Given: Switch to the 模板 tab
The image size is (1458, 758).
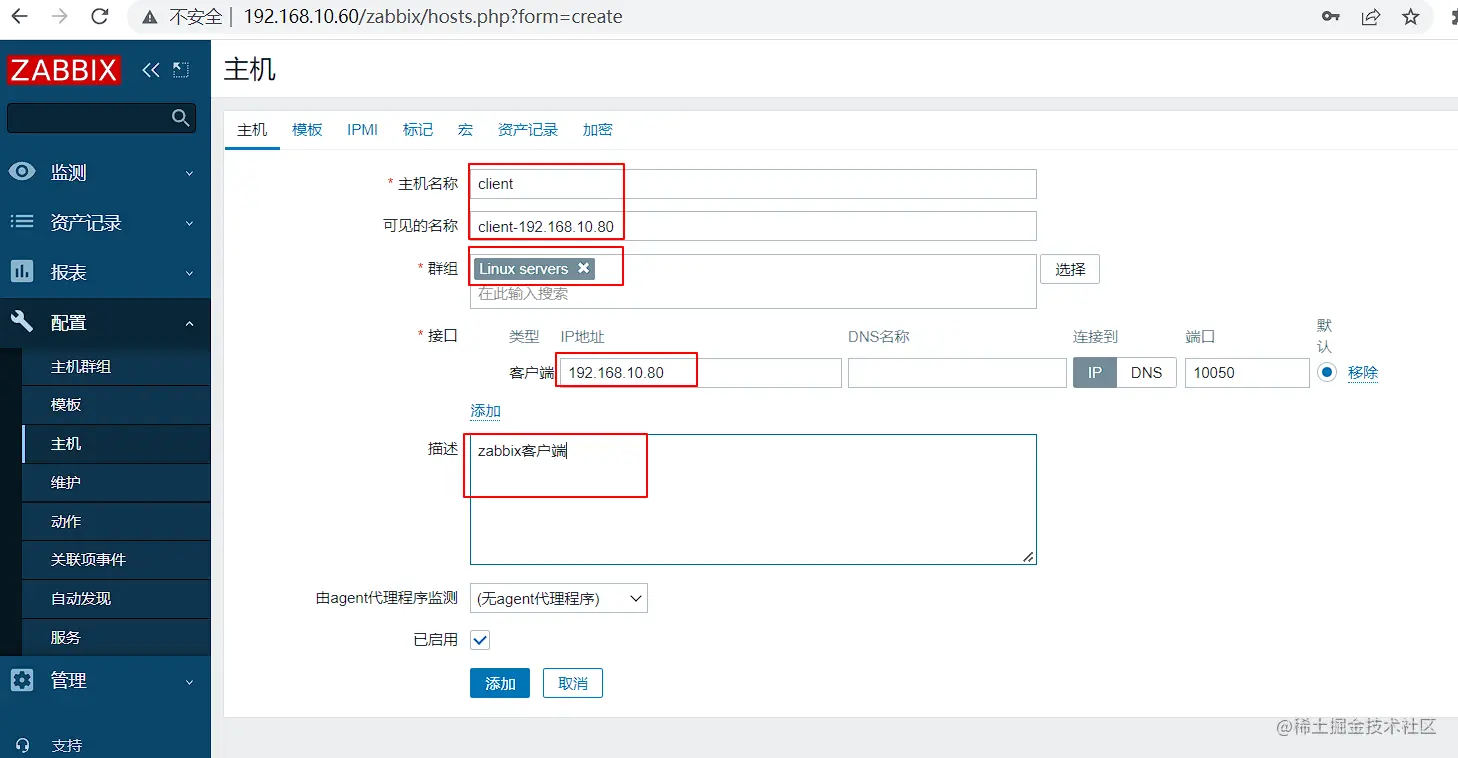Looking at the screenshot, I should [307, 130].
